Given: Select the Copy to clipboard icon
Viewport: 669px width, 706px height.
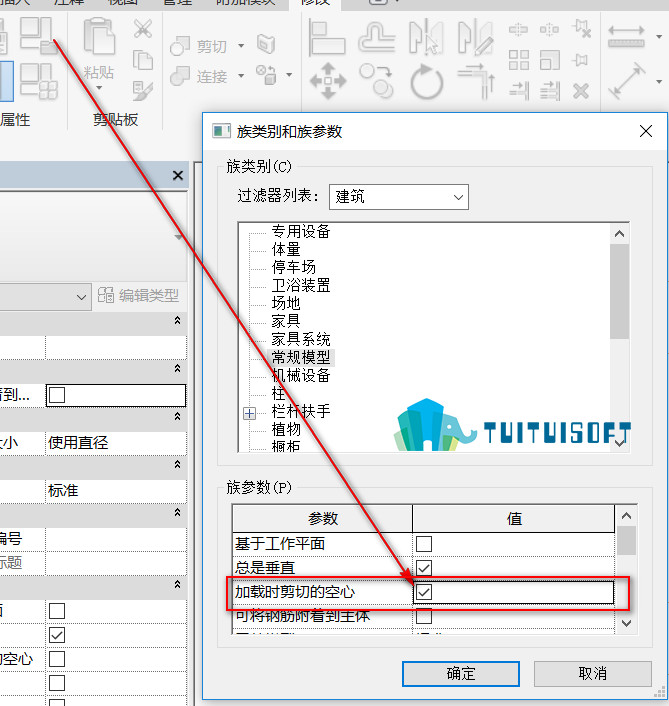Looking at the screenshot, I should click(x=143, y=60).
